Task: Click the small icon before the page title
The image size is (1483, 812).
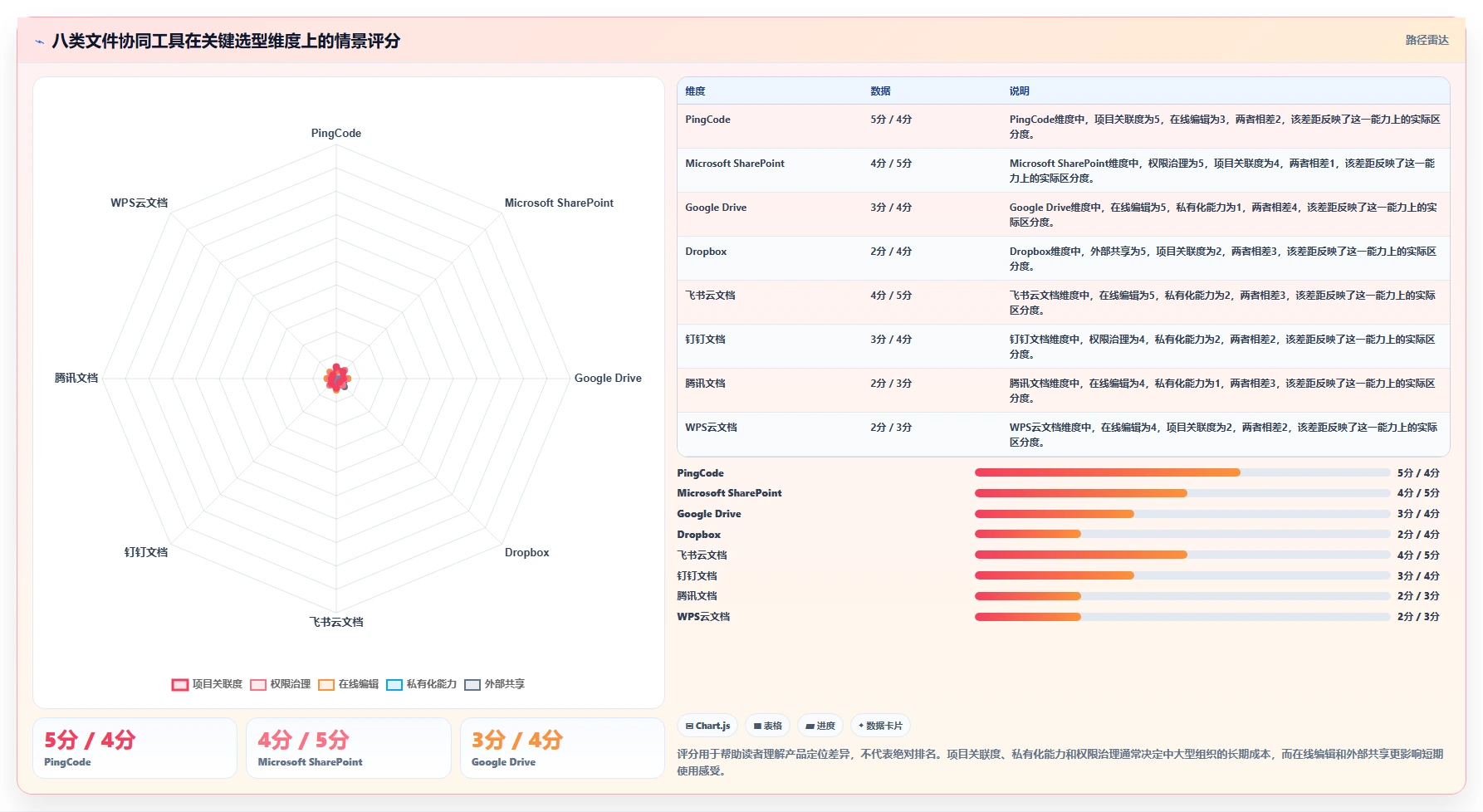Action: point(39,42)
